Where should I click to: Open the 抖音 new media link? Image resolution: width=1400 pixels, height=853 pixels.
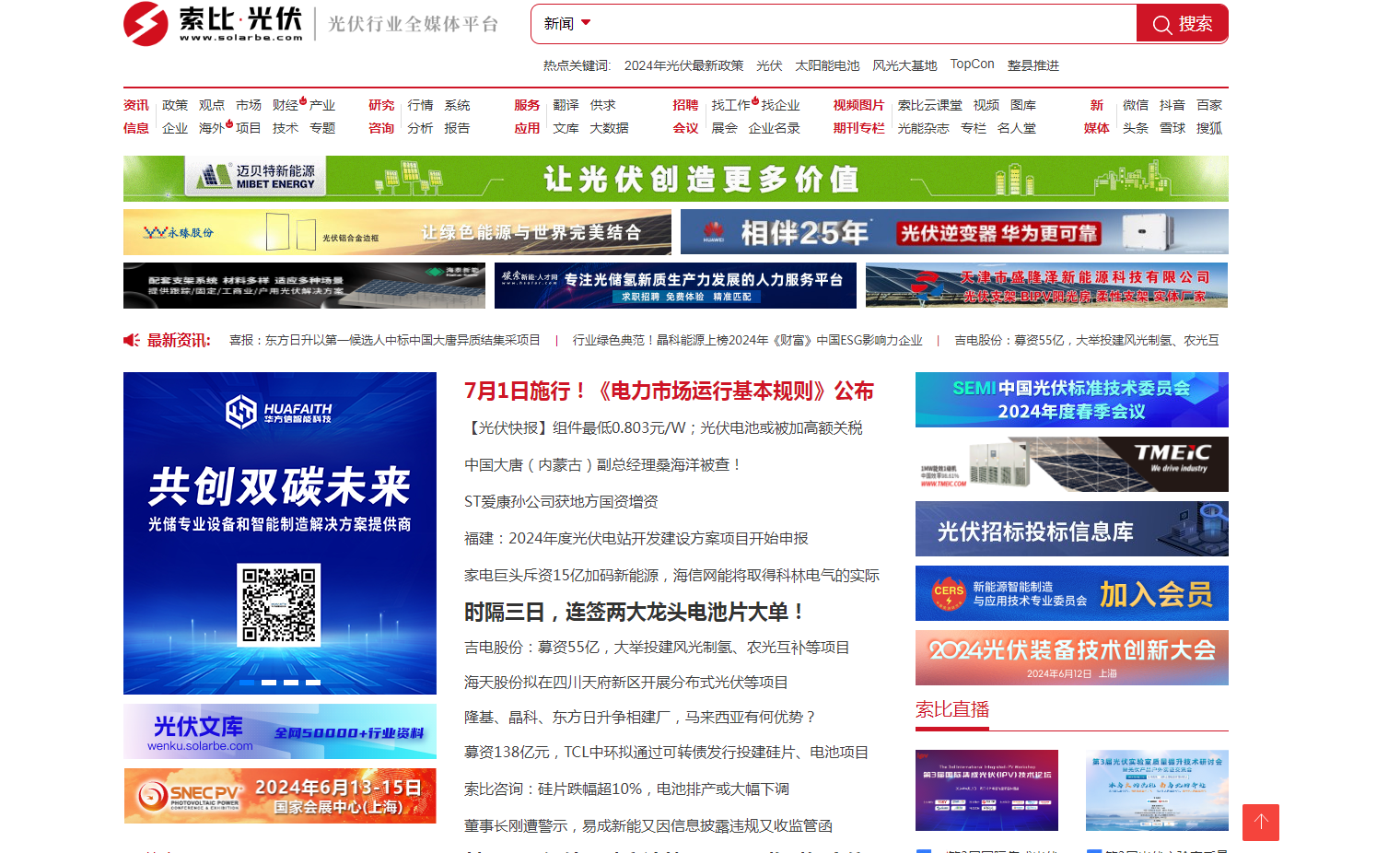[1172, 105]
